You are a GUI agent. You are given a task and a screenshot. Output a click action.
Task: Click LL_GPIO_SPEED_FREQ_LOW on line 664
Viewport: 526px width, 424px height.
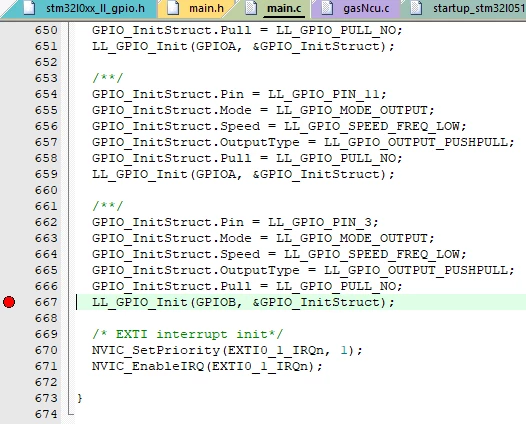click(x=372, y=255)
